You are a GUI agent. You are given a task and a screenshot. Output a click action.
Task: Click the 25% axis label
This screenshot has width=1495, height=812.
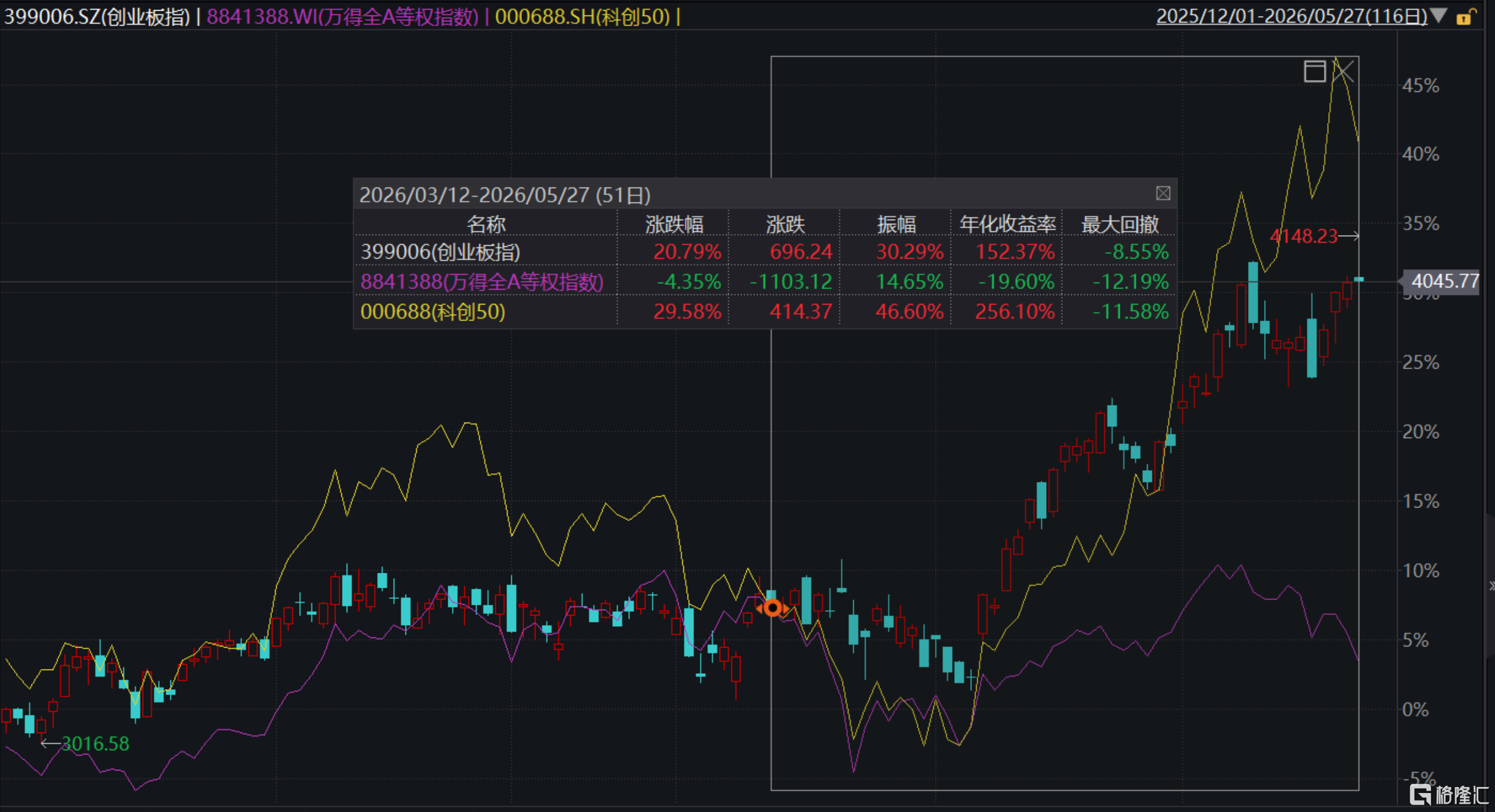click(x=1421, y=362)
